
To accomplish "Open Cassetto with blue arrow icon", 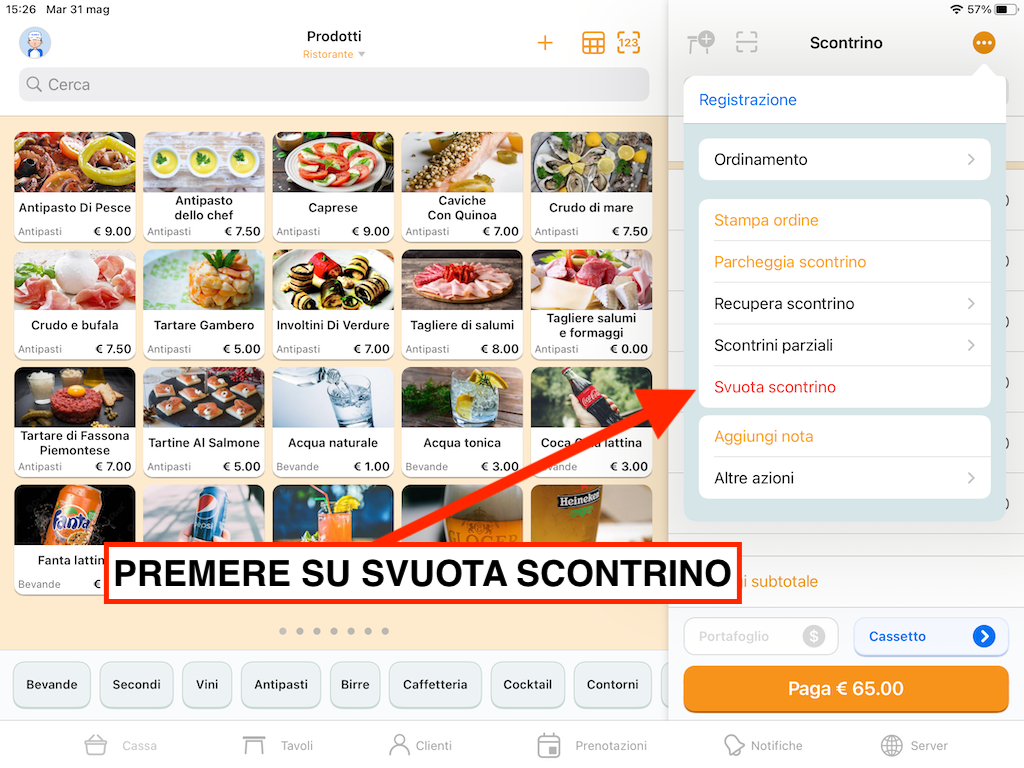I will pyautogui.click(x=984, y=636).
